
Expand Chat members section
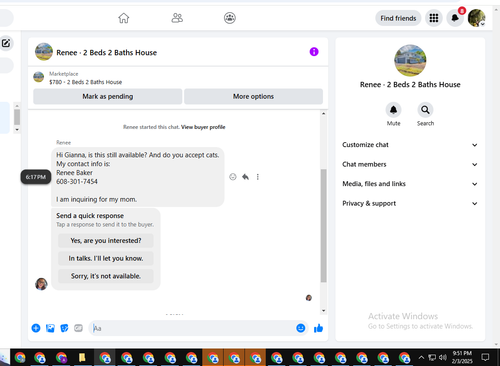(410, 164)
